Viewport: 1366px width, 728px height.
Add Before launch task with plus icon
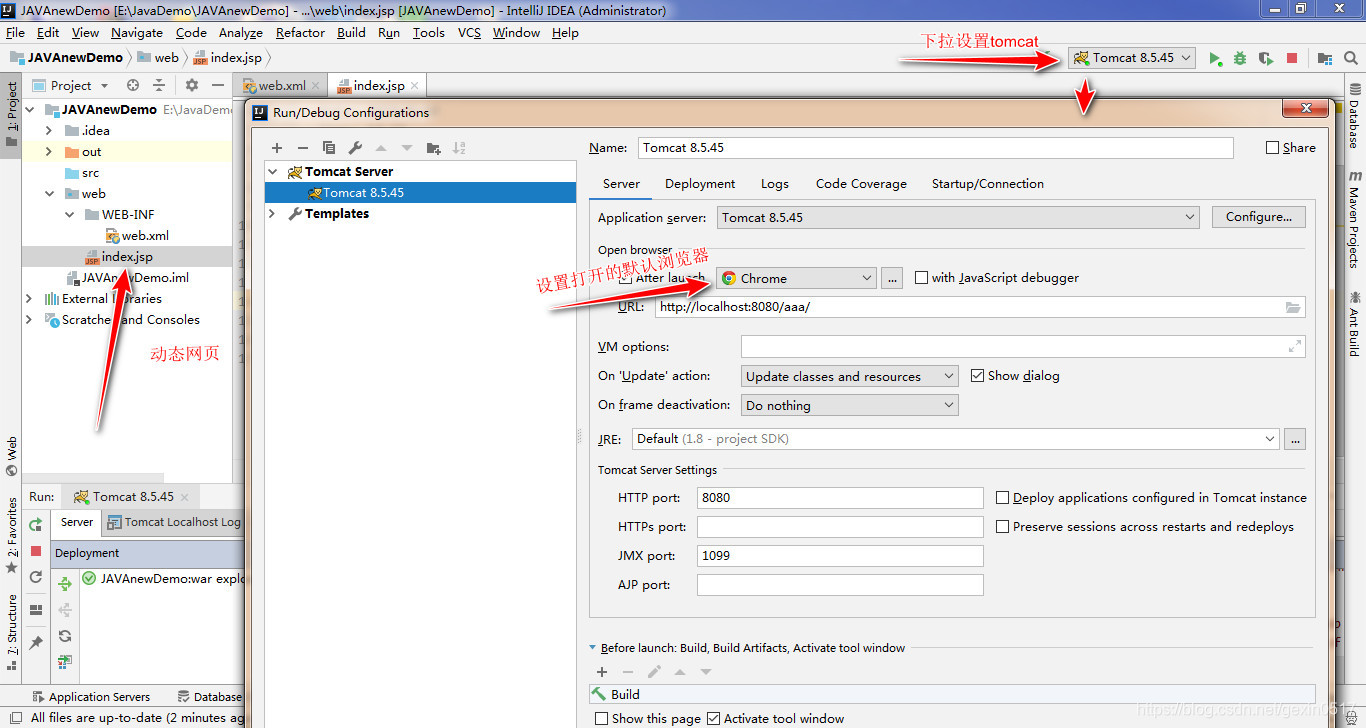click(602, 672)
